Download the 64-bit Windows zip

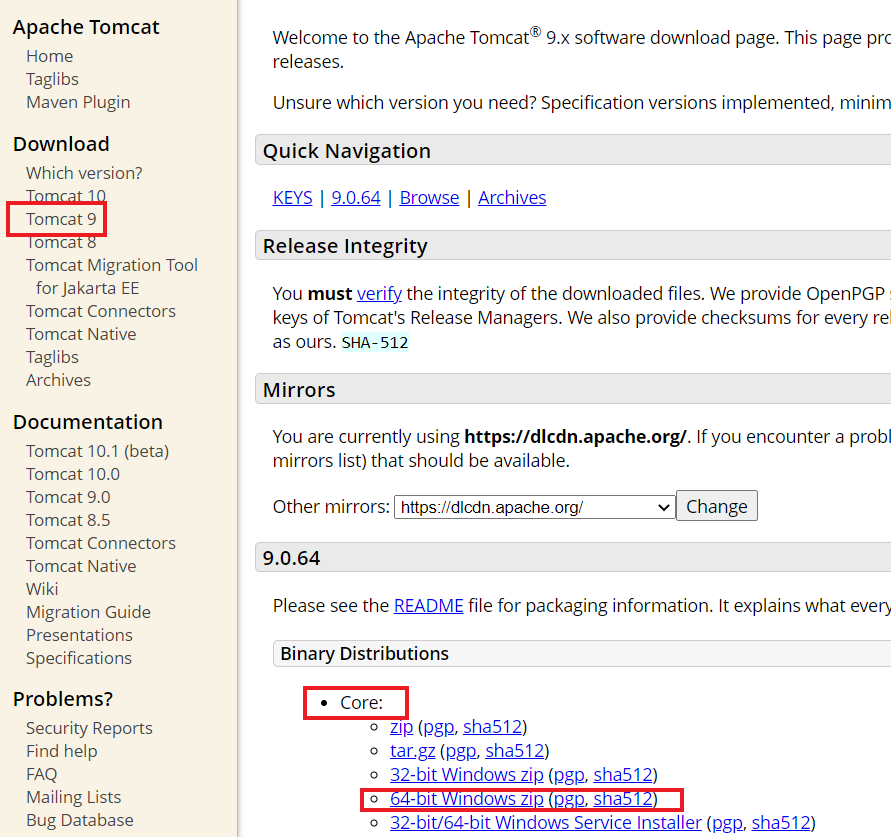pyautogui.click(x=467, y=799)
